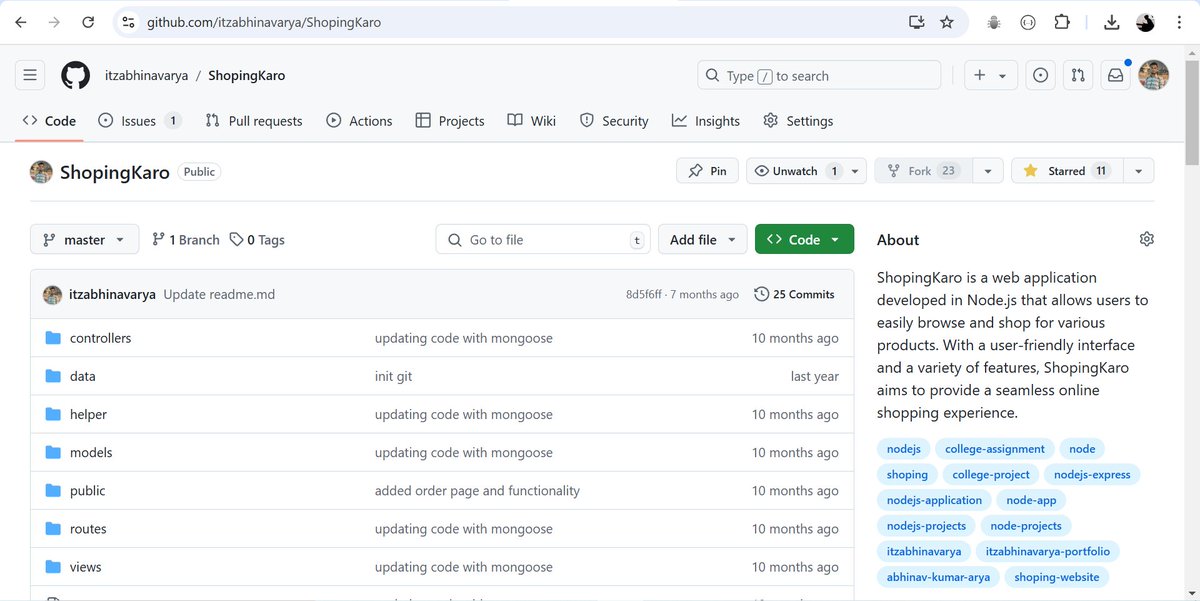Open the routes folder

click(88, 529)
